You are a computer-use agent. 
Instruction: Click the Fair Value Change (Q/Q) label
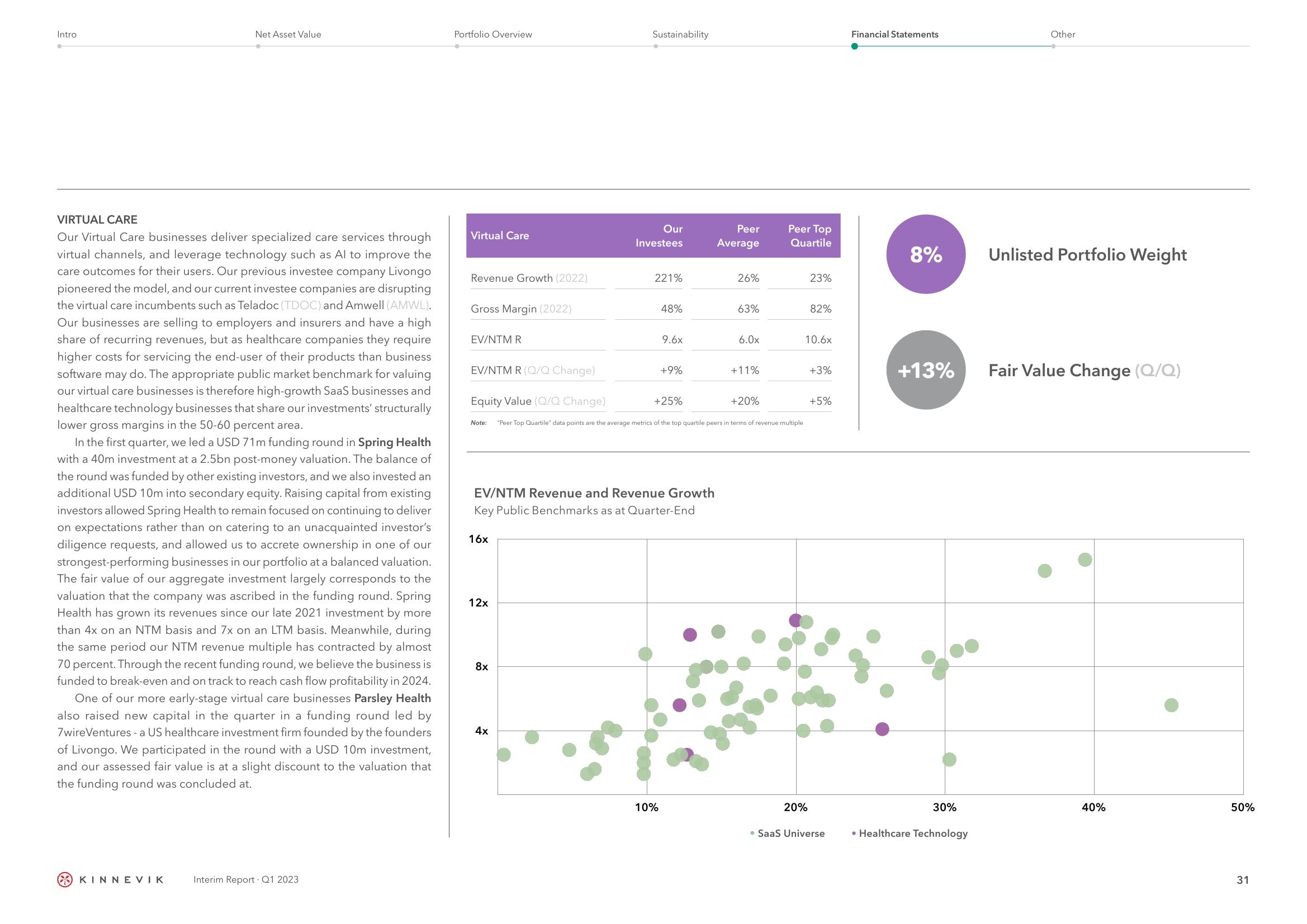(x=1085, y=371)
